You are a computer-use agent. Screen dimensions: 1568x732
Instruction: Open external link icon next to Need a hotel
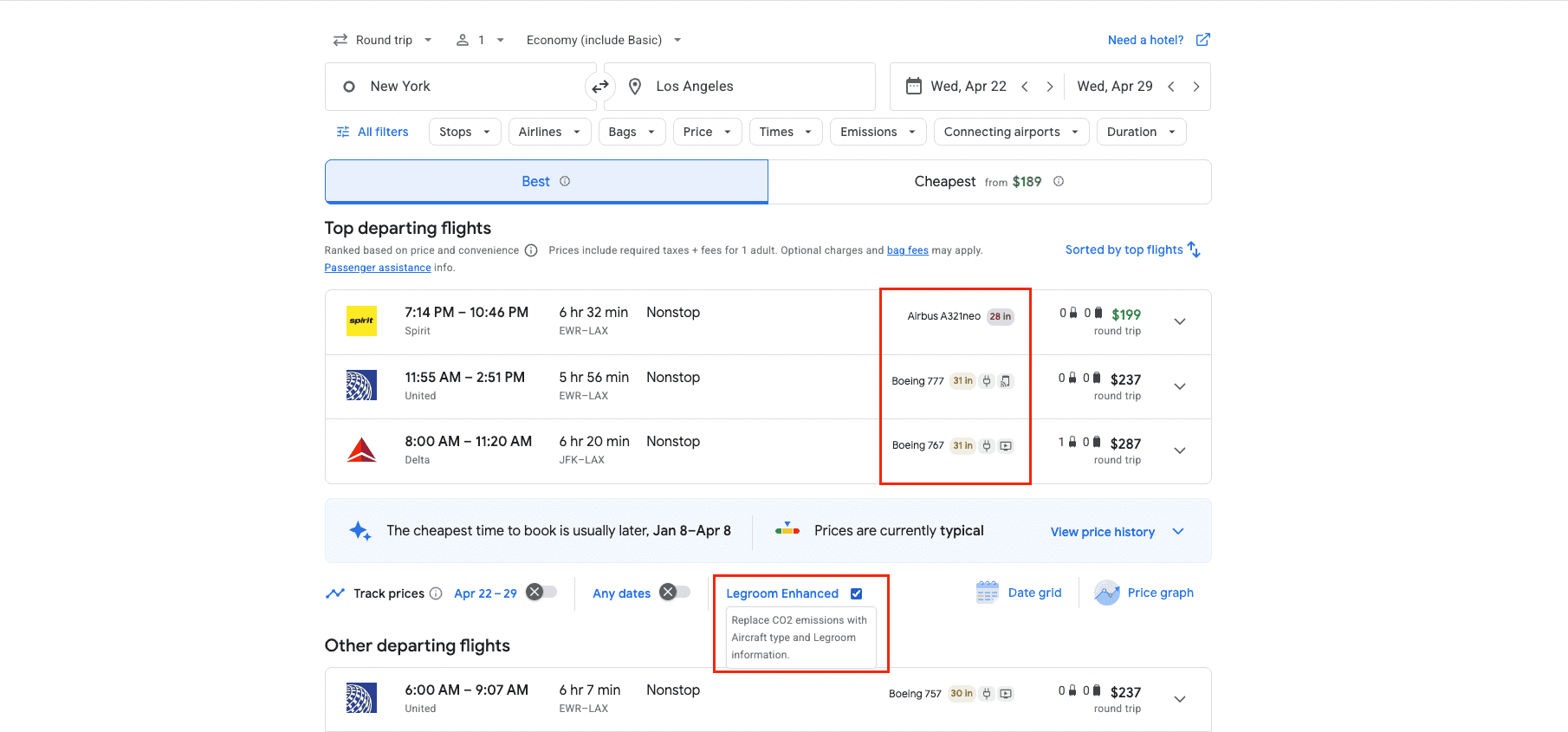[x=1202, y=40]
